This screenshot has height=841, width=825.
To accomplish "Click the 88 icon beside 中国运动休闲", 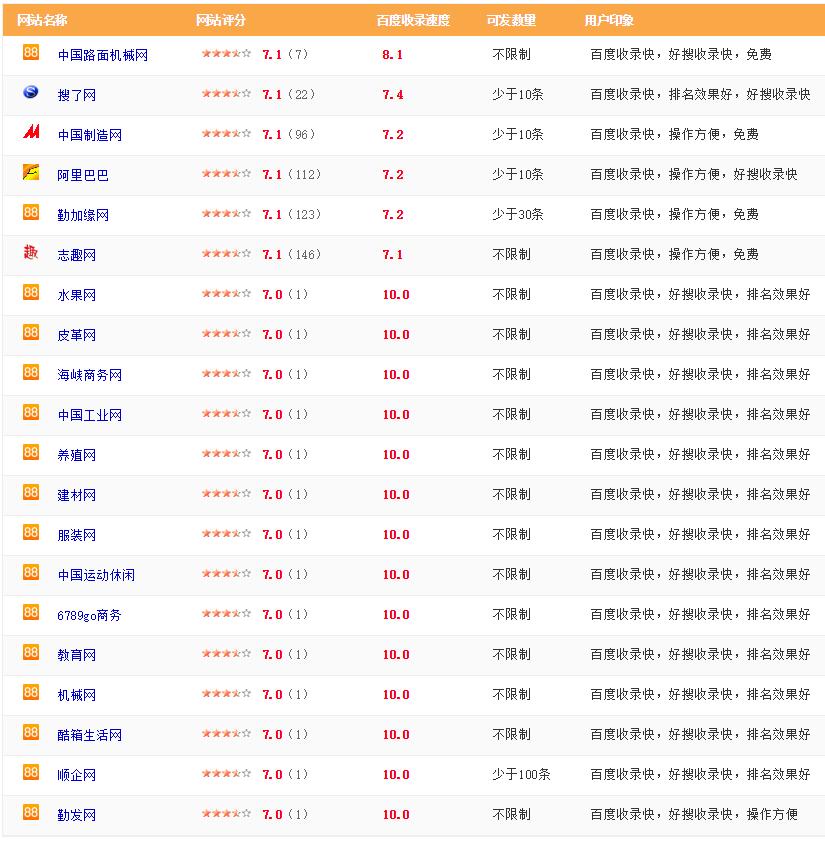I will point(31,572).
